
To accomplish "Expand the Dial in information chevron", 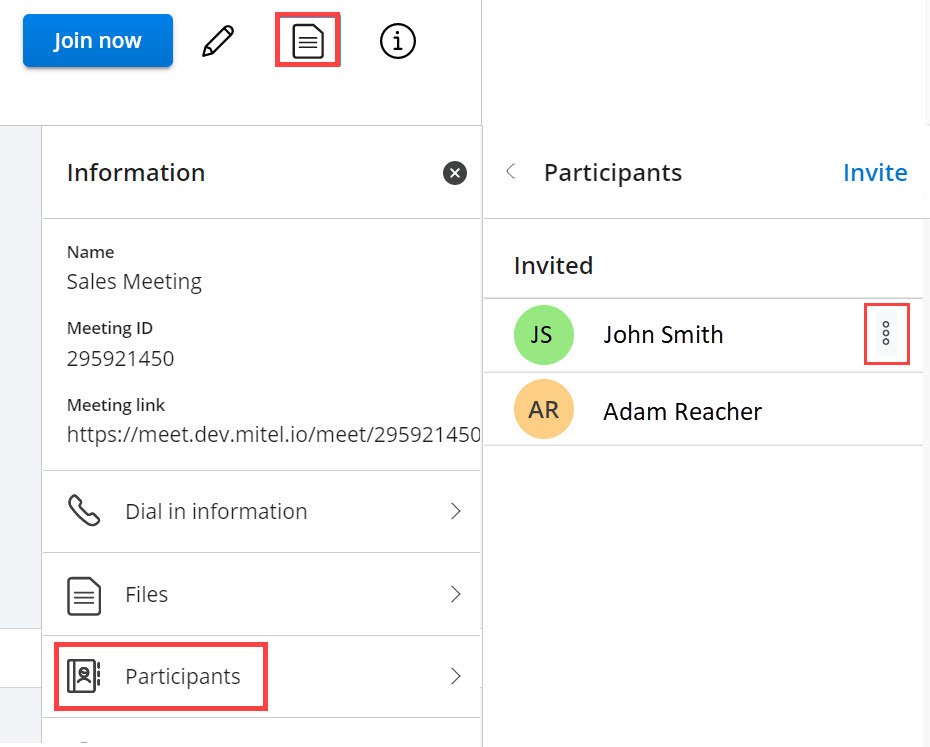I will tap(456, 511).
